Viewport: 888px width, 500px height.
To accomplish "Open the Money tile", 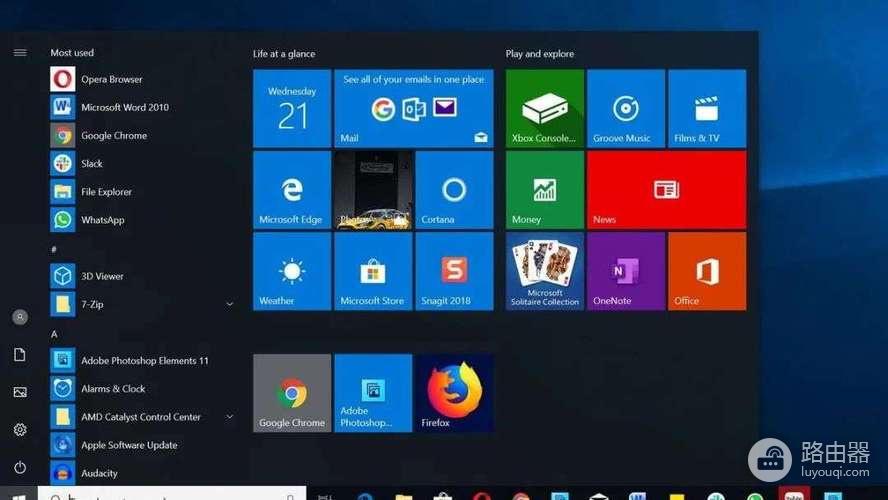I will tap(545, 190).
